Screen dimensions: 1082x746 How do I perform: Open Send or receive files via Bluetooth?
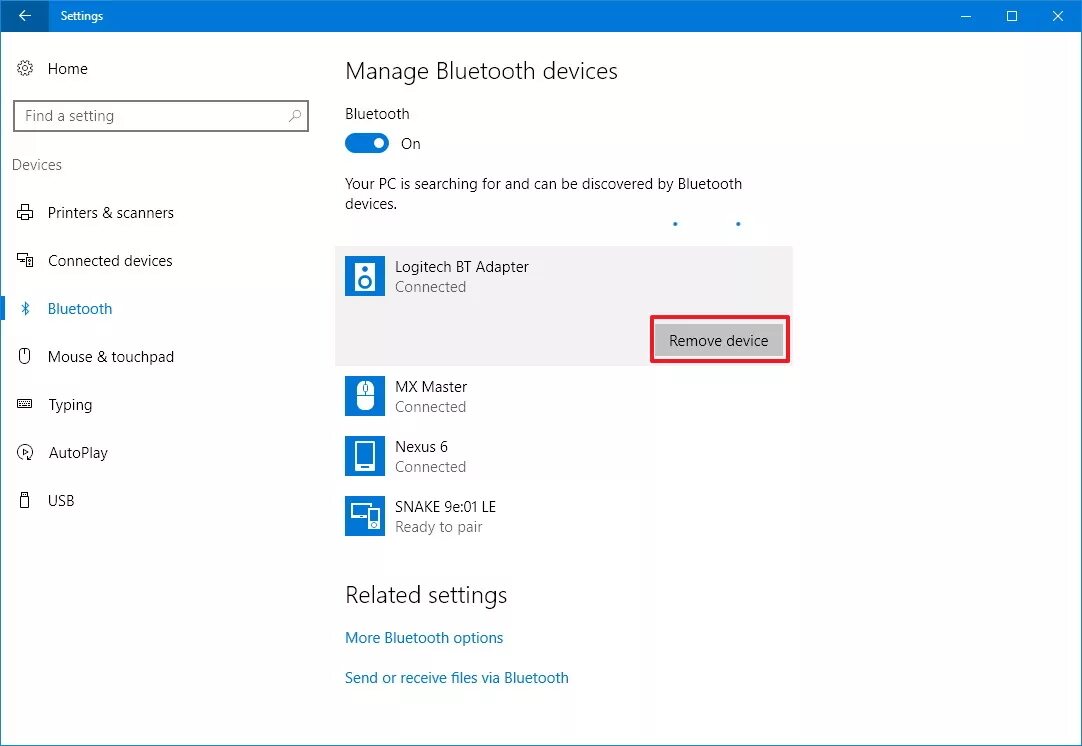pyautogui.click(x=456, y=677)
